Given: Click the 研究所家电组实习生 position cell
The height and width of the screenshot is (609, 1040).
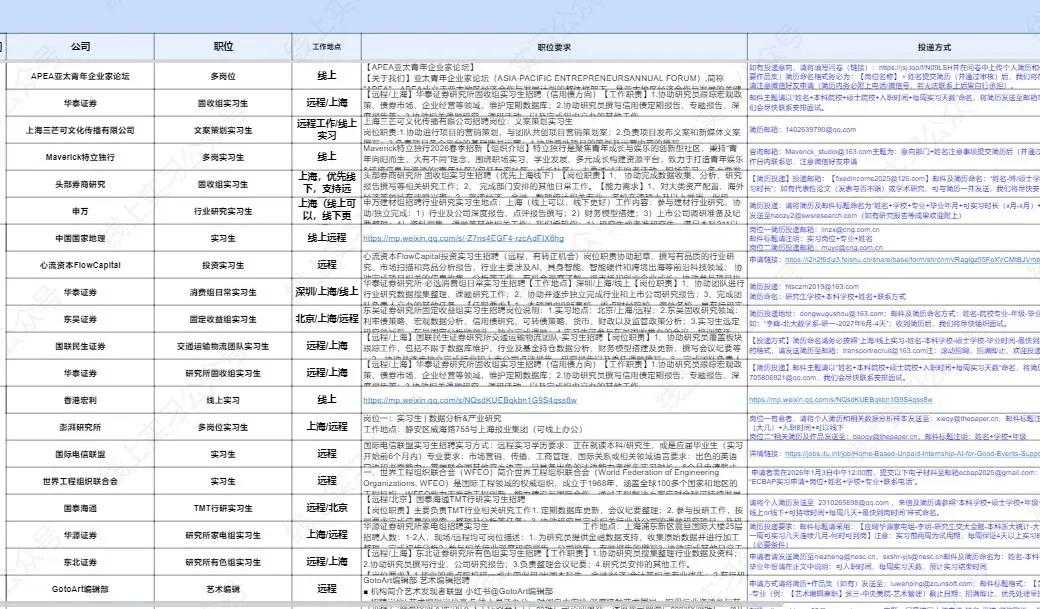Looking at the screenshot, I should (x=223, y=535).
